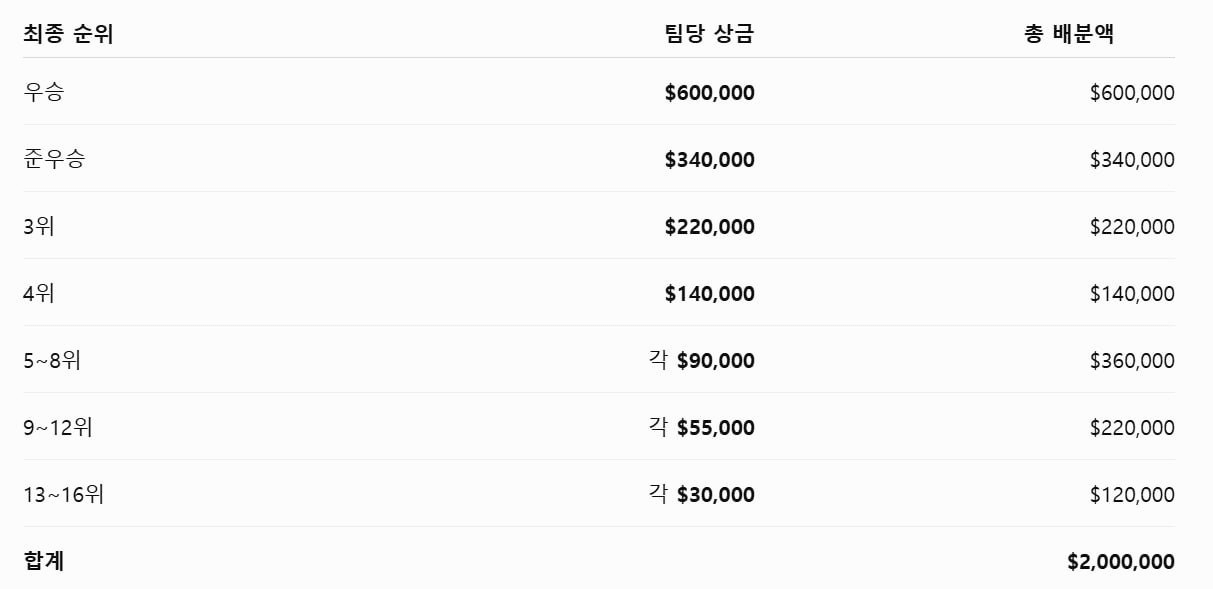
Task: Click the bold $340,000 team prize
Action: coord(710,160)
